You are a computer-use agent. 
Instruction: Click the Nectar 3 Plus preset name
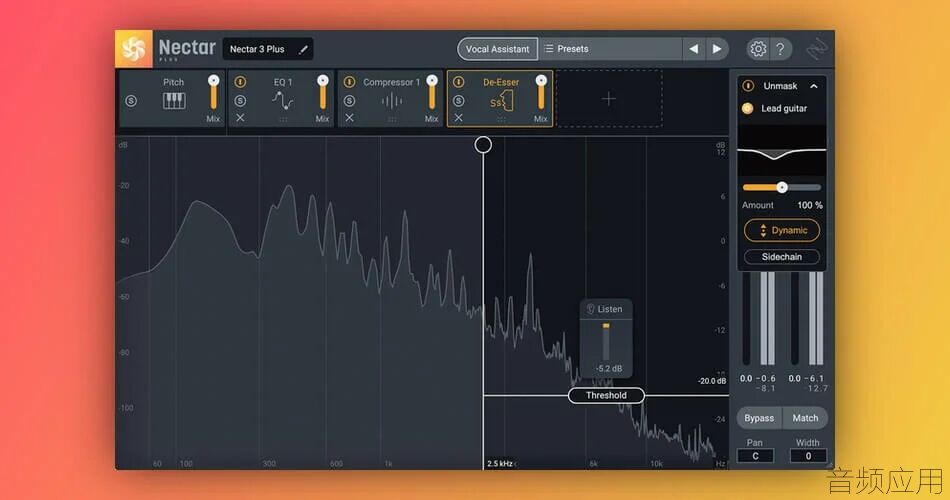coord(257,49)
